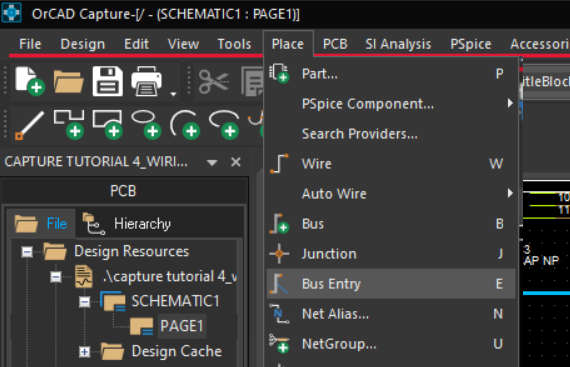The image size is (570, 367).
Task: Select the Place Arc tool
Action: 185,125
